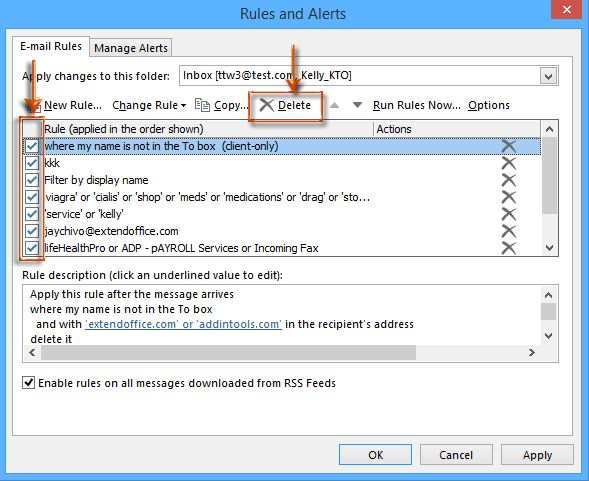Toggle the header select-all rules checkbox
The width and height of the screenshot is (589, 481).
click(x=32, y=129)
